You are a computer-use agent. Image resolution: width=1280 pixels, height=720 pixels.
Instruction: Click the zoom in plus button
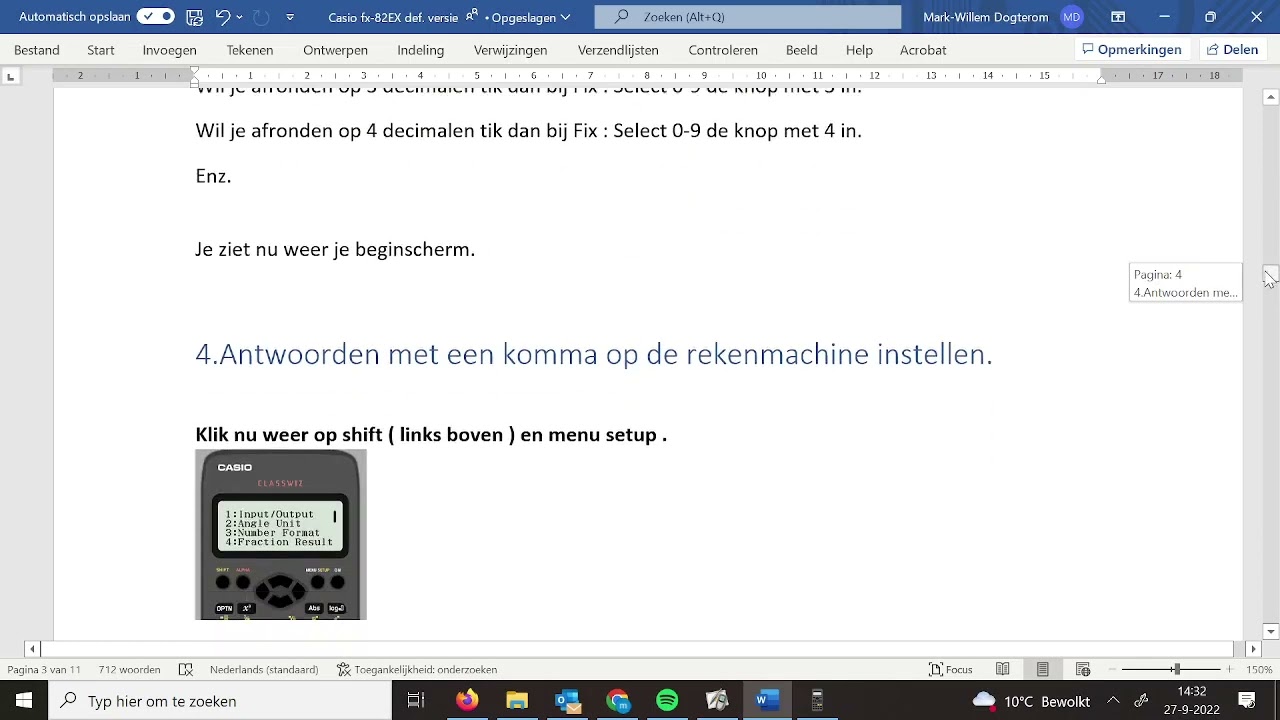click(1230, 670)
